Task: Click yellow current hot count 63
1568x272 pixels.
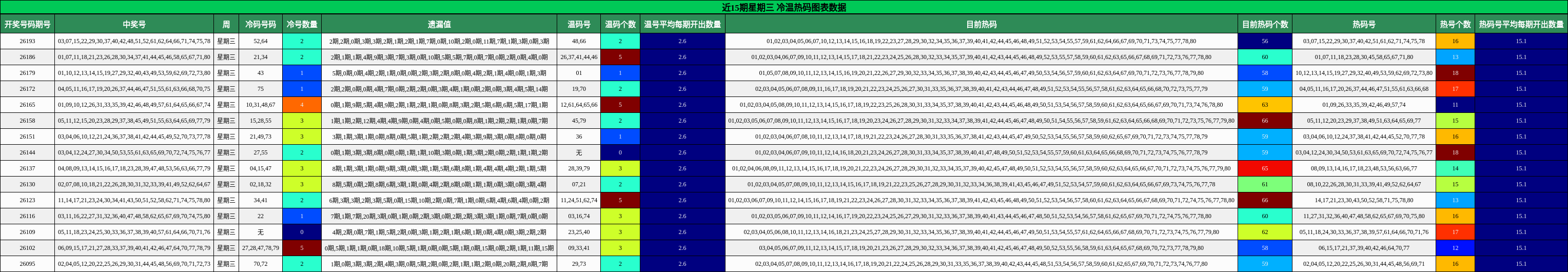Action: 1265,105
